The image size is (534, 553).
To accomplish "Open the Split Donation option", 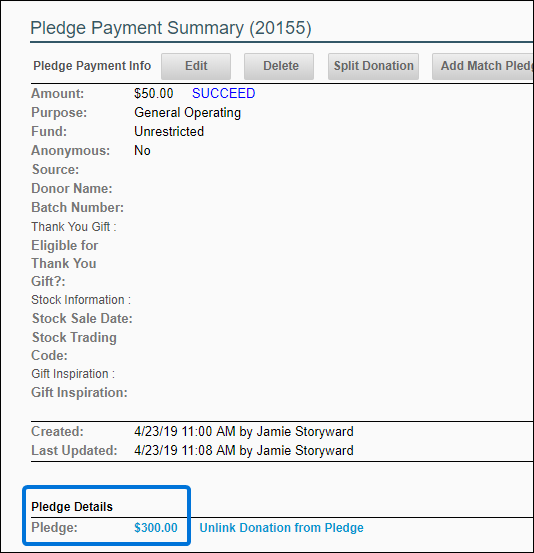I will pyautogui.click(x=374, y=66).
